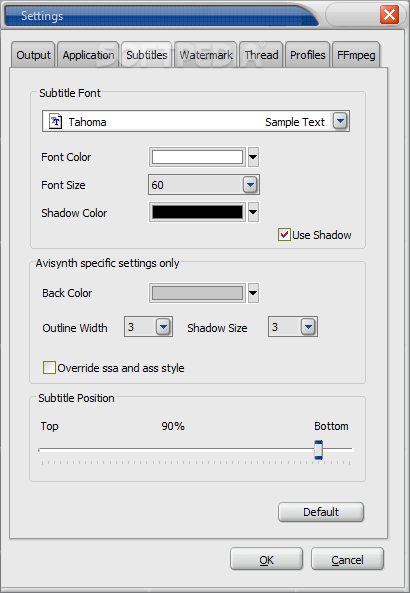
Task: Open the Back Color picker arrow
Action: point(253,293)
